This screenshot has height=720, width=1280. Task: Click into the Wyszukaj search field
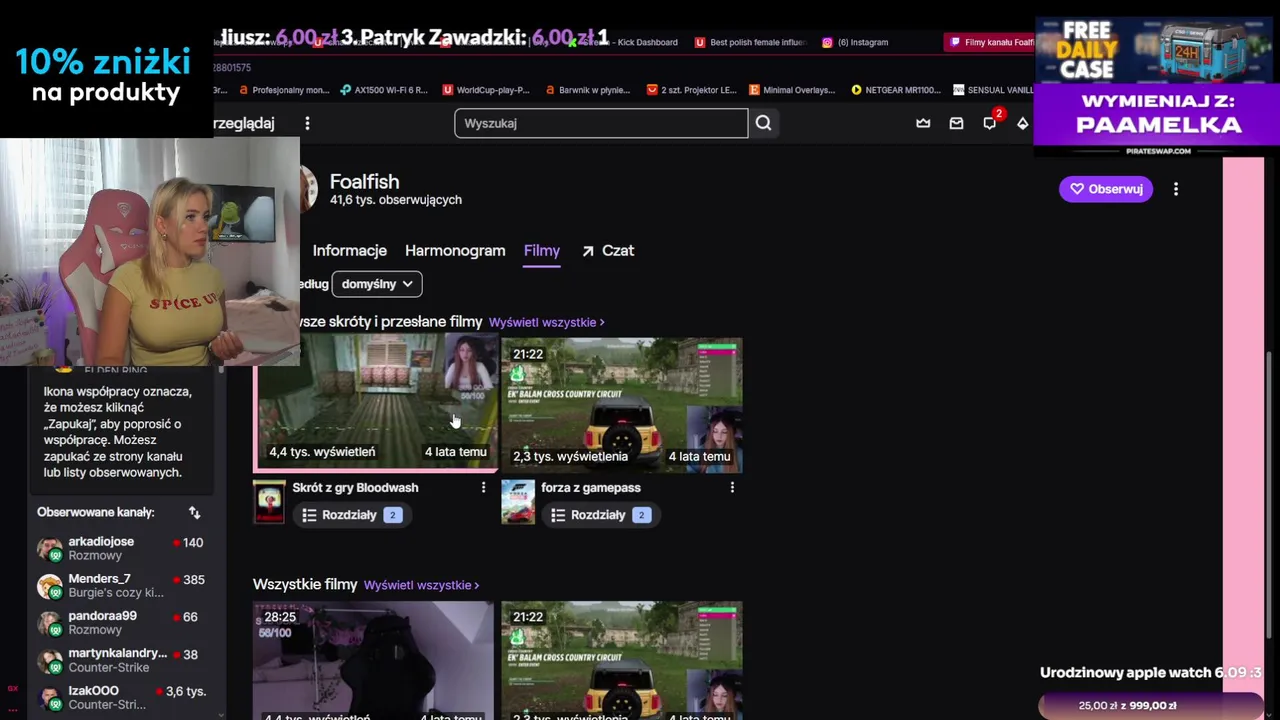[601, 123]
